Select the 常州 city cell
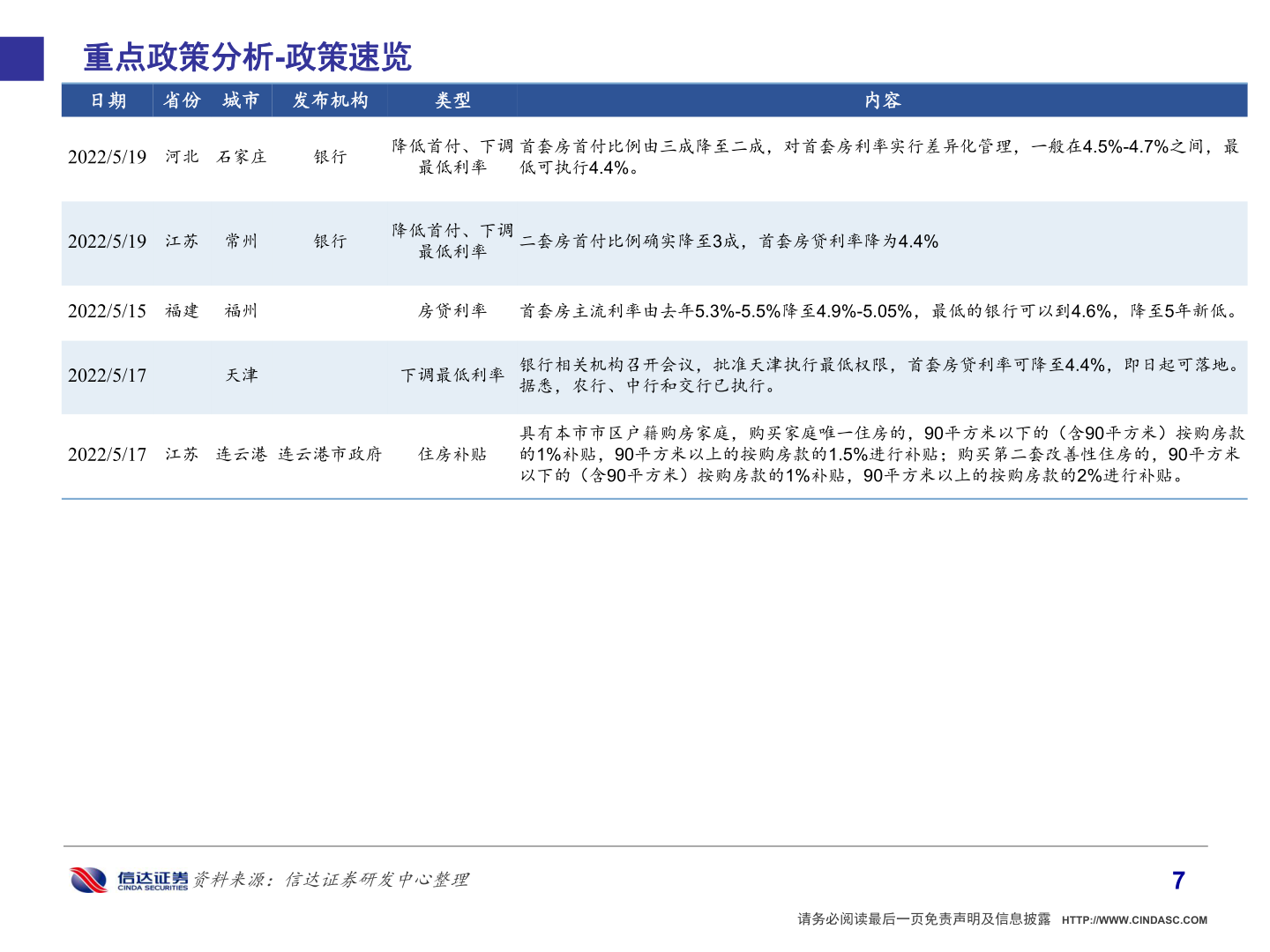Image resolution: width=1270 pixels, height=952 pixels. pos(242,242)
